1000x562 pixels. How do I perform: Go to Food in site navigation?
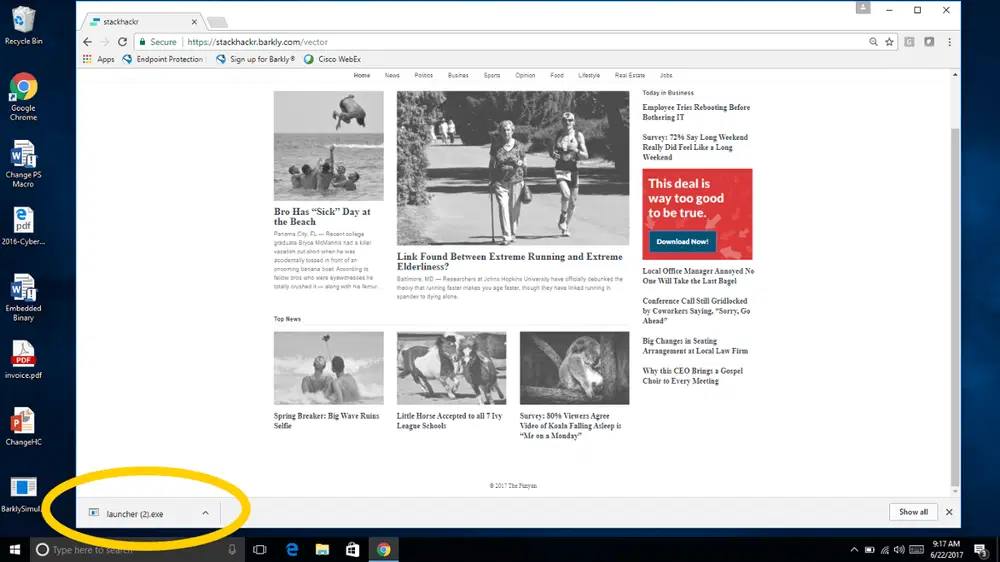(557, 75)
